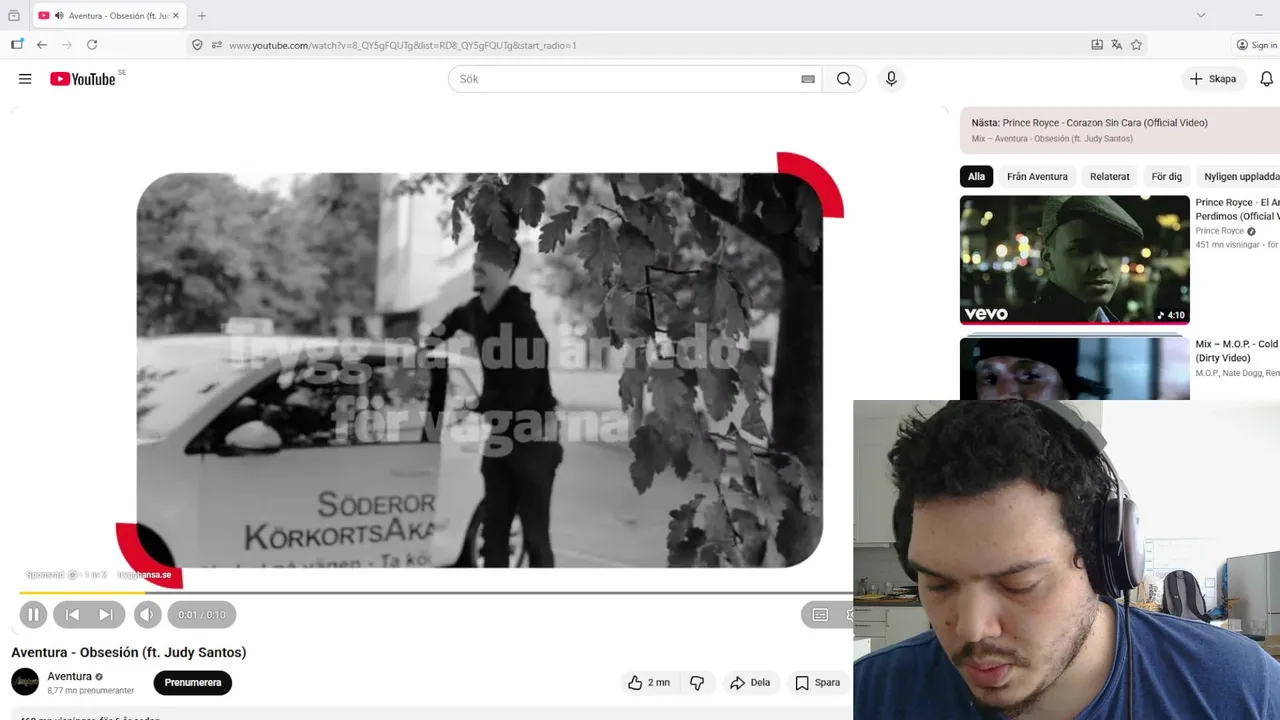Open the Aventura channel avatar
The image size is (1280, 720).
click(x=25, y=682)
